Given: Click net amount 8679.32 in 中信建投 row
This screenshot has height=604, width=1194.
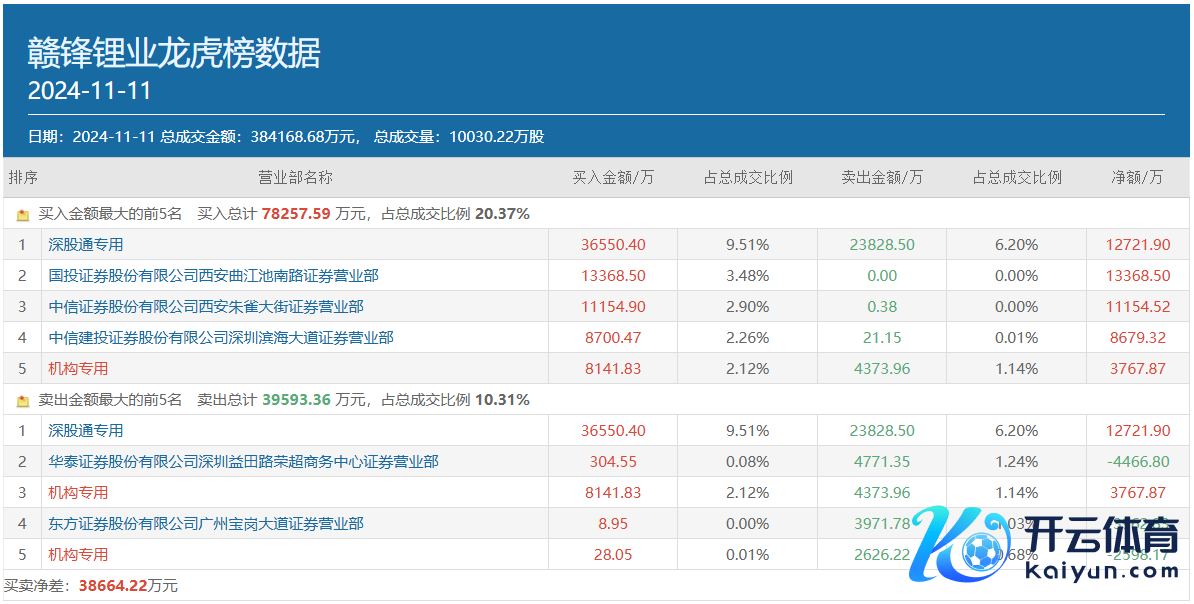Looking at the screenshot, I should coord(1138,337).
